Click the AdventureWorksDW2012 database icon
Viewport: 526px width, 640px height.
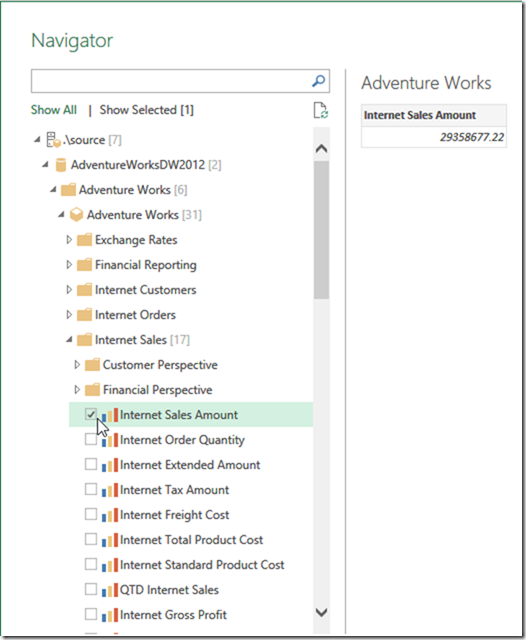61,165
